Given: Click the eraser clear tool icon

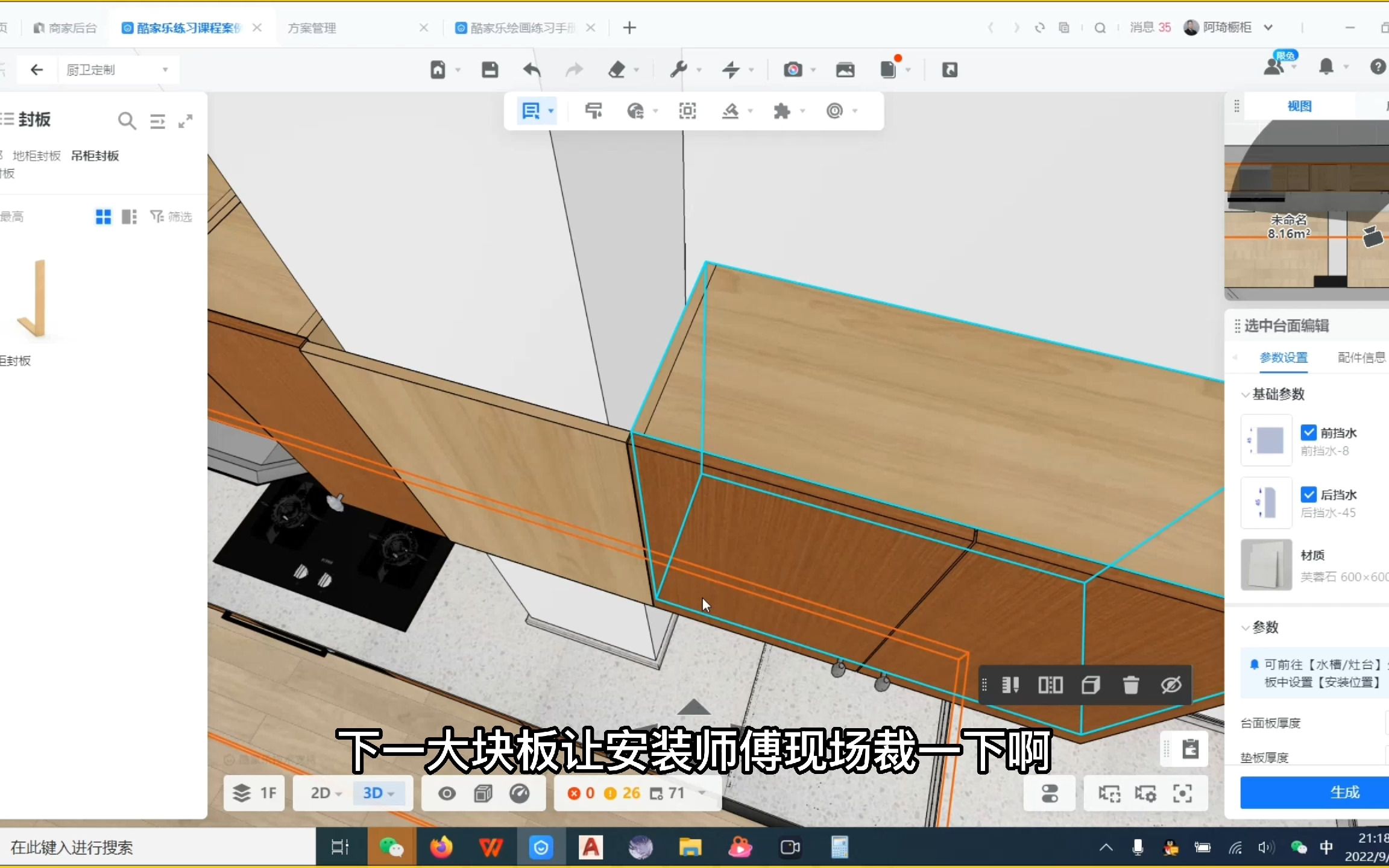Looking at the screenshot, I should click(x=617, y=70).
